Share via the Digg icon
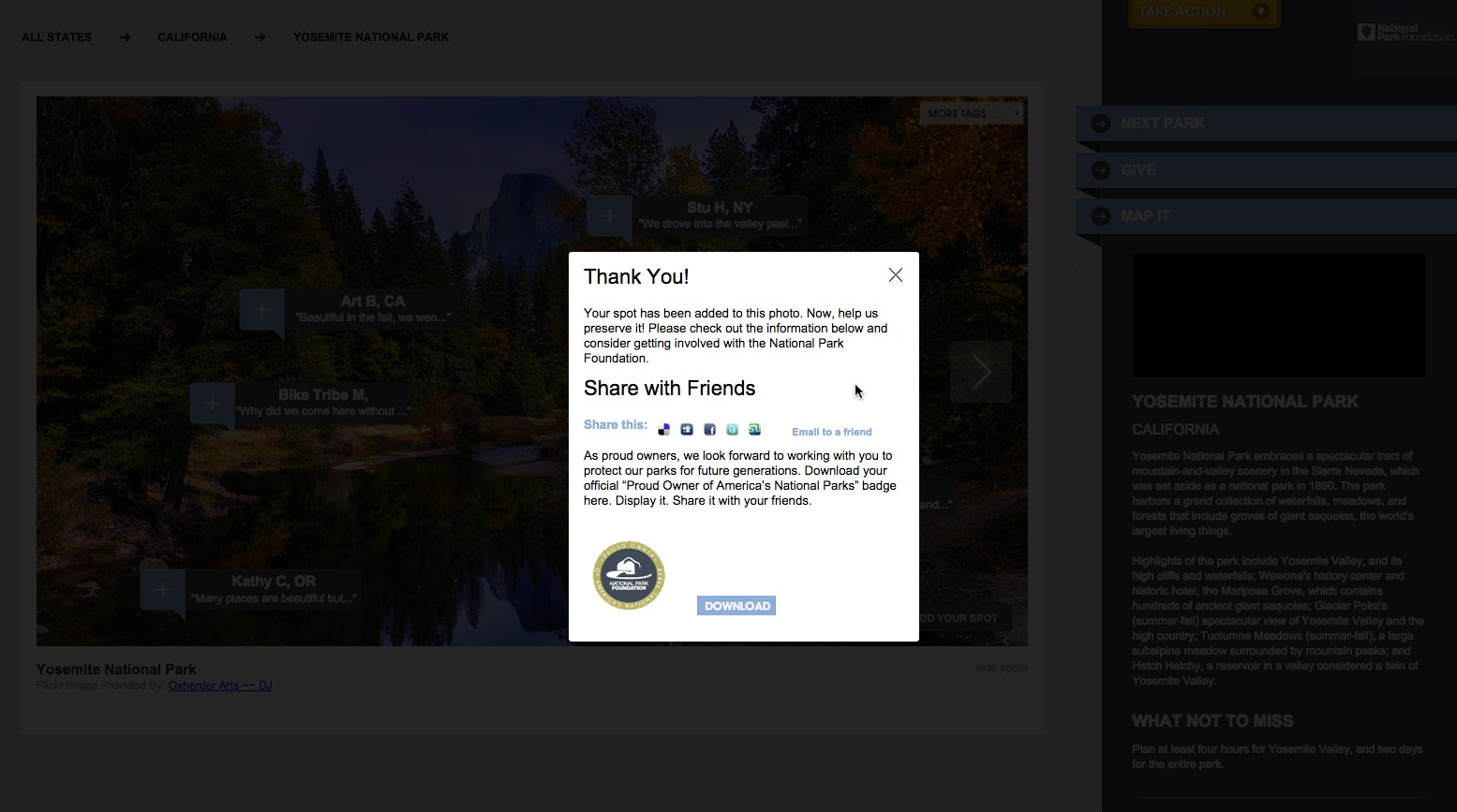Viewport: 1457px width, 812px height. [x=687, y=430]
